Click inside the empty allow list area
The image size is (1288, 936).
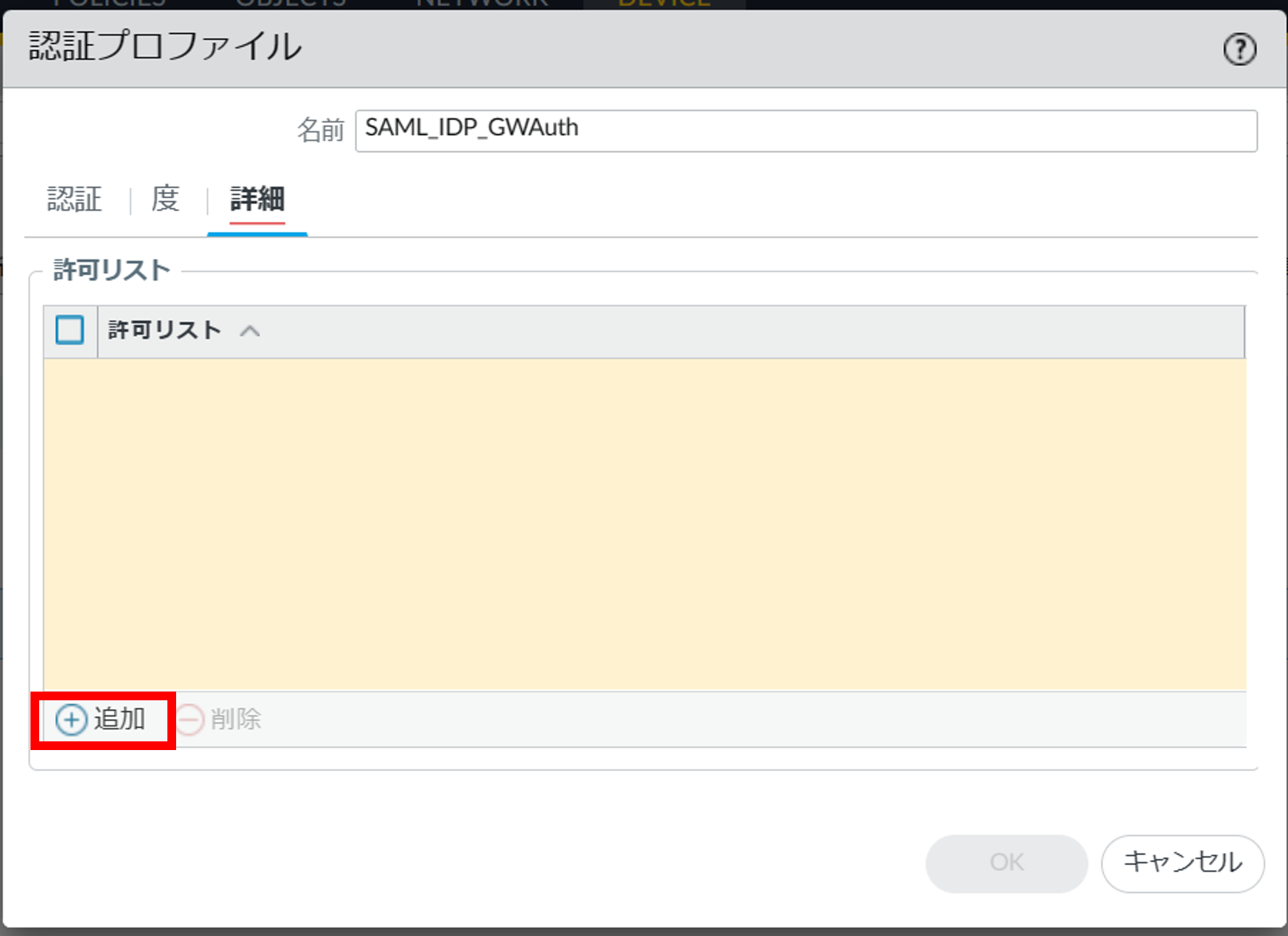pyautogui.click(x=644, y=524)
